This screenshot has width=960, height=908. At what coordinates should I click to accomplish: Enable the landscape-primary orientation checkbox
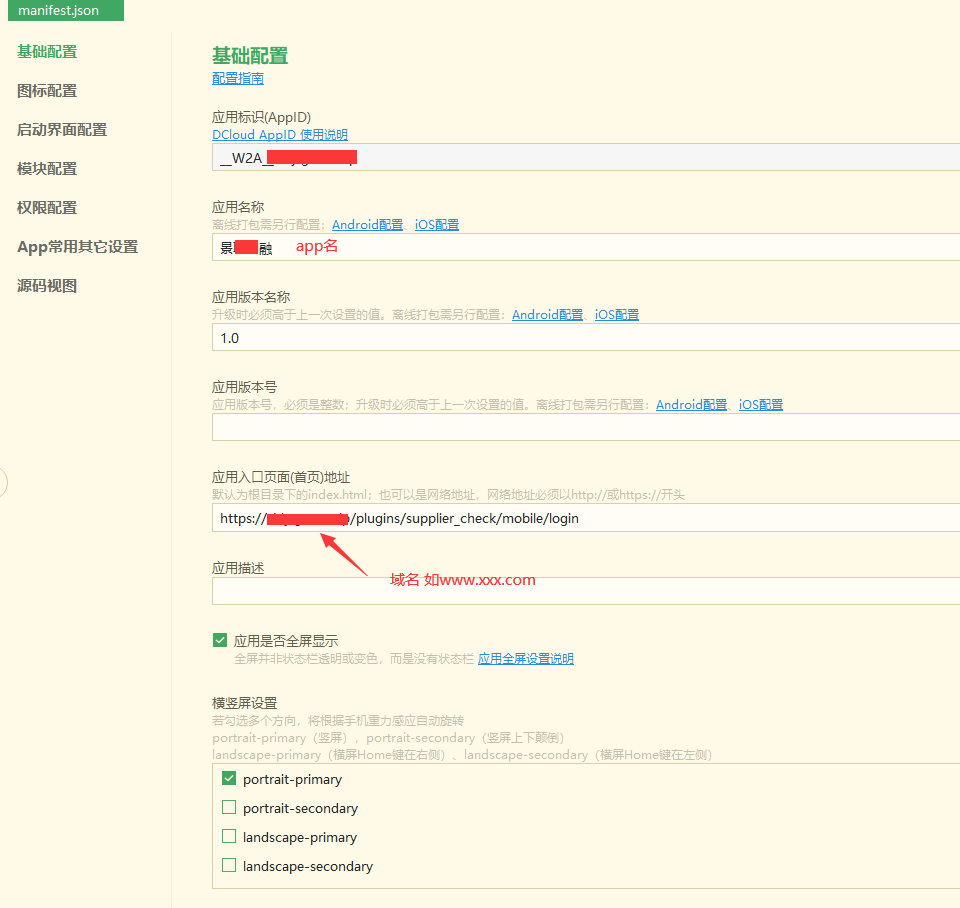click(x=229, y=837)
